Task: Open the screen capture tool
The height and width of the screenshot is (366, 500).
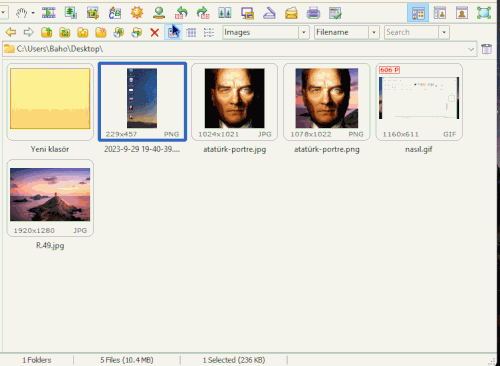Action: pos(247,13)
